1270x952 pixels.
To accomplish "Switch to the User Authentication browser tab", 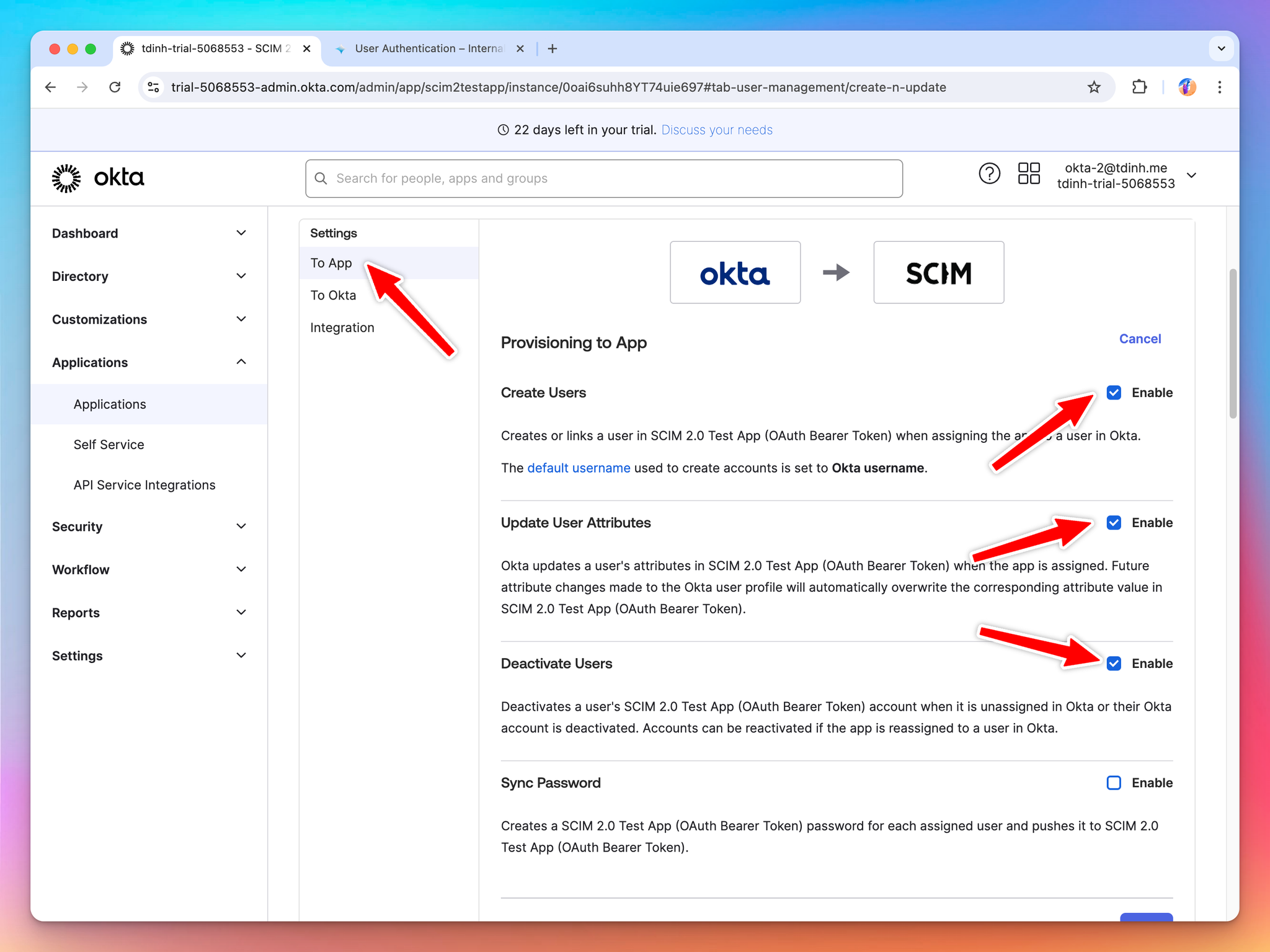I will [x=428, y=48].
